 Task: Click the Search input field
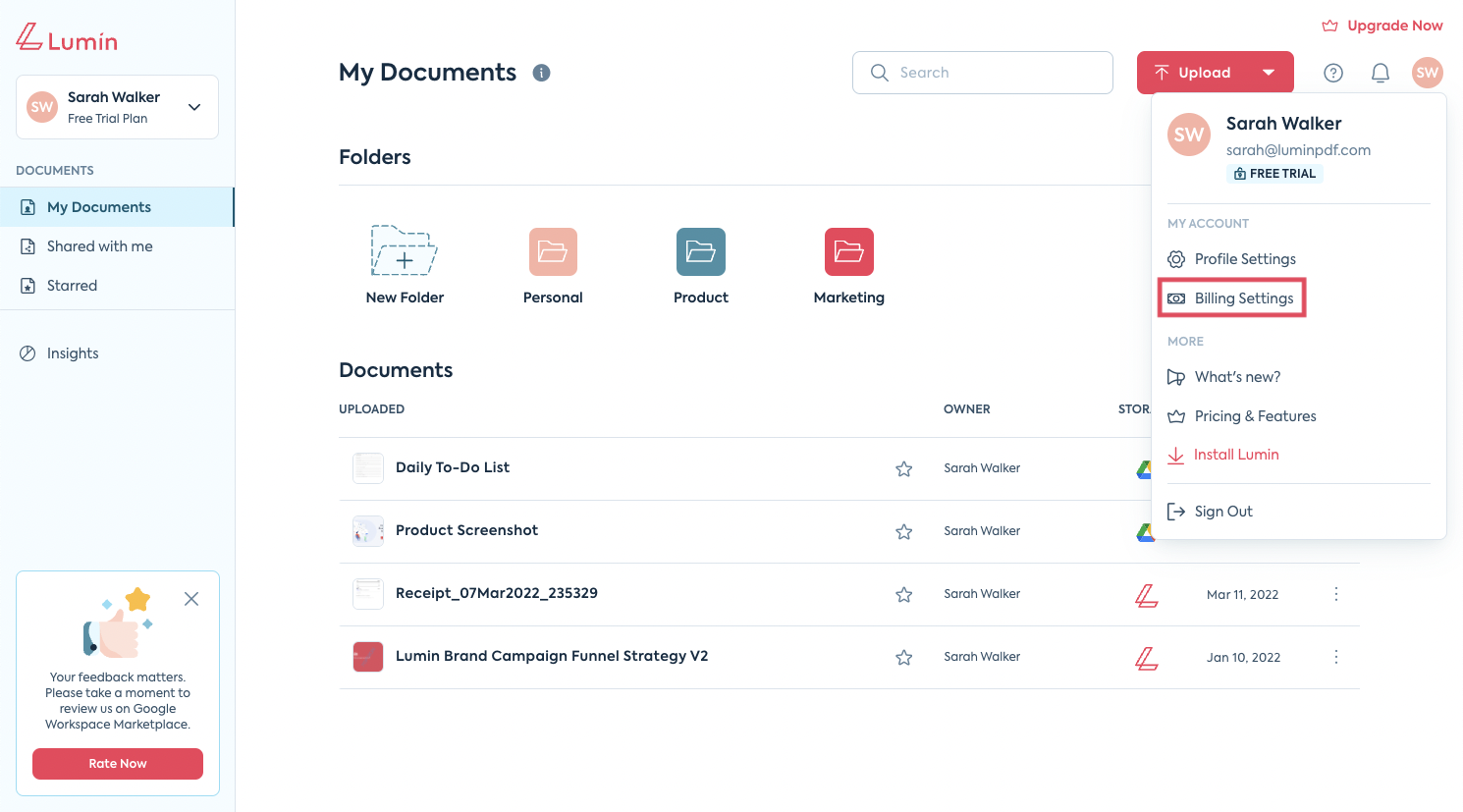[x=982, y=73]
